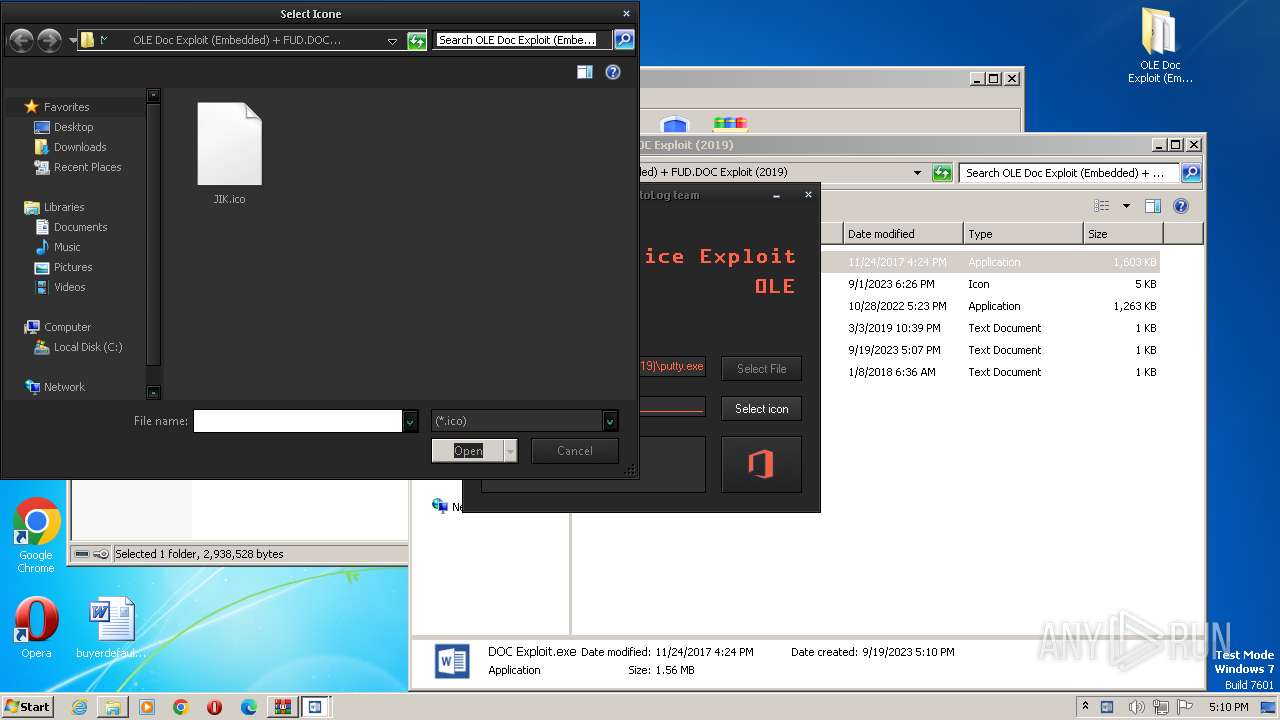Screen dimensions: 1280x720
Task: Go back in the Select Icone dialog
Action: [x=20, y=40]
